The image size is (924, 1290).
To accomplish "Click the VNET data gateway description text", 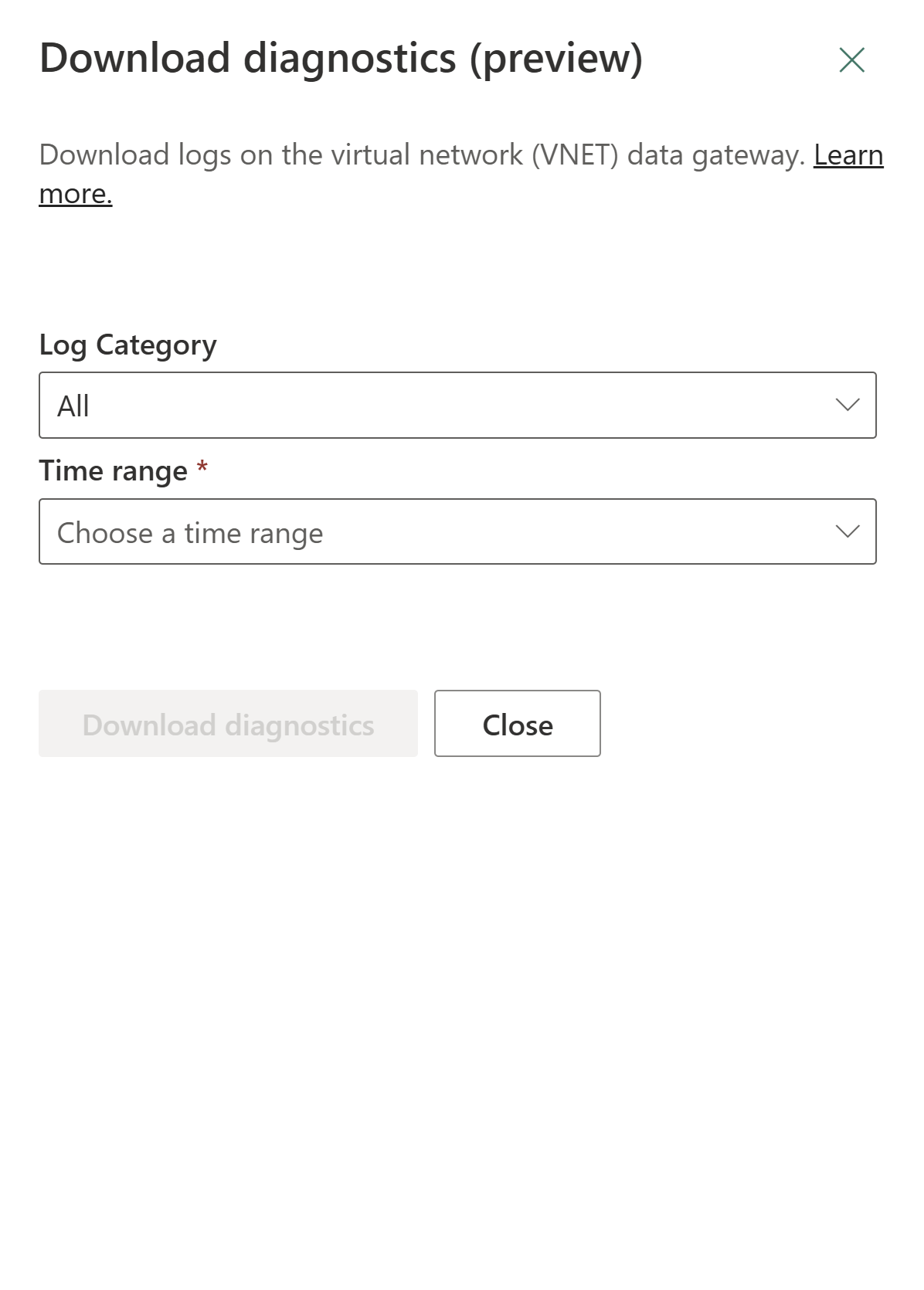I will pos(423,155).
